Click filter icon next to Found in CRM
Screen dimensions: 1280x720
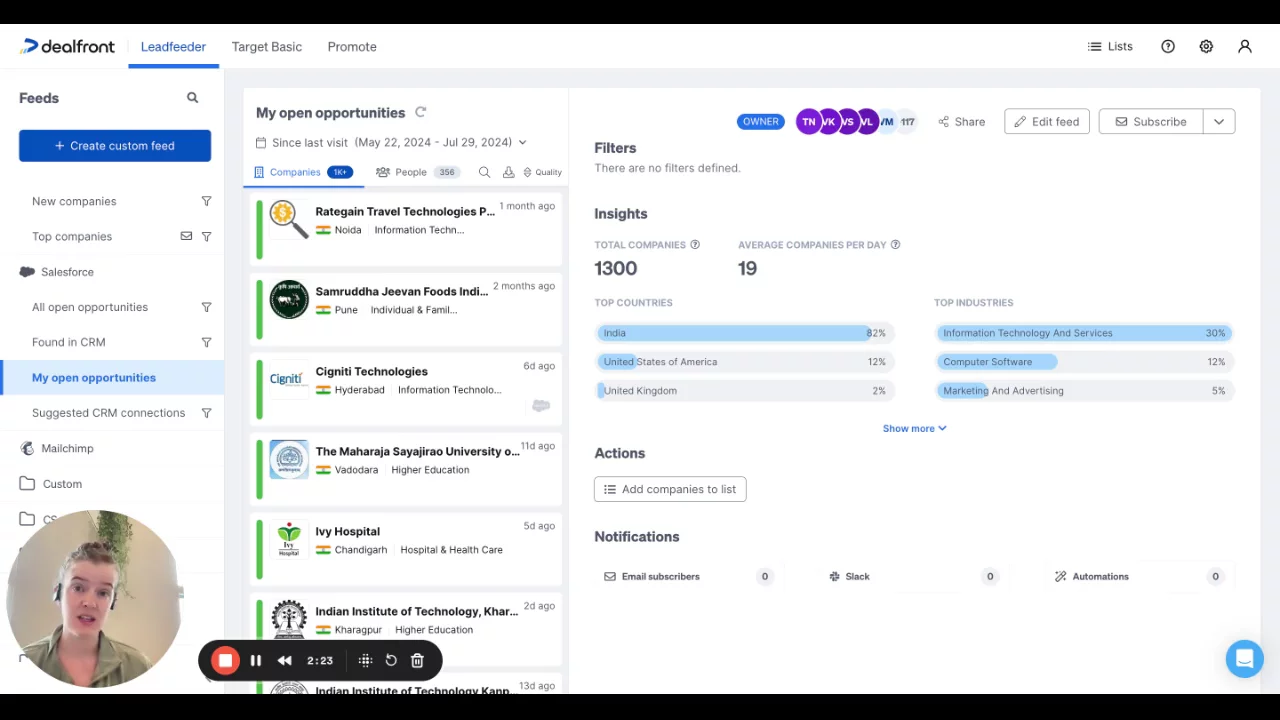(206, 342)
